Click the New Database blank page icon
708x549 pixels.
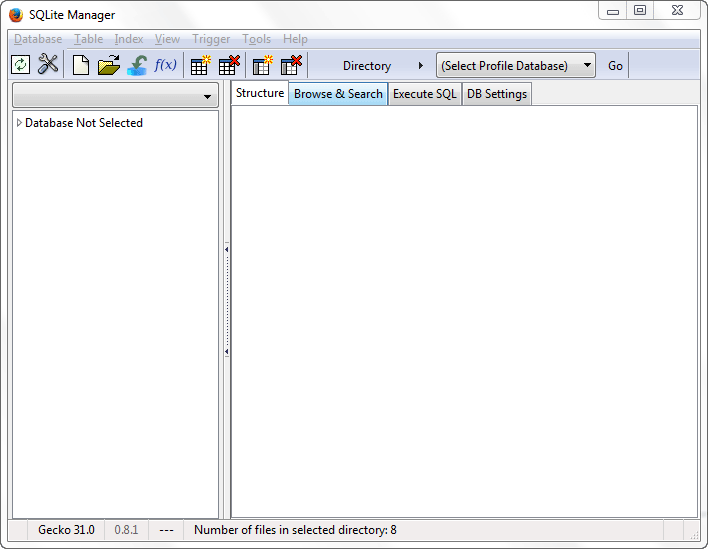coord(81,65)
